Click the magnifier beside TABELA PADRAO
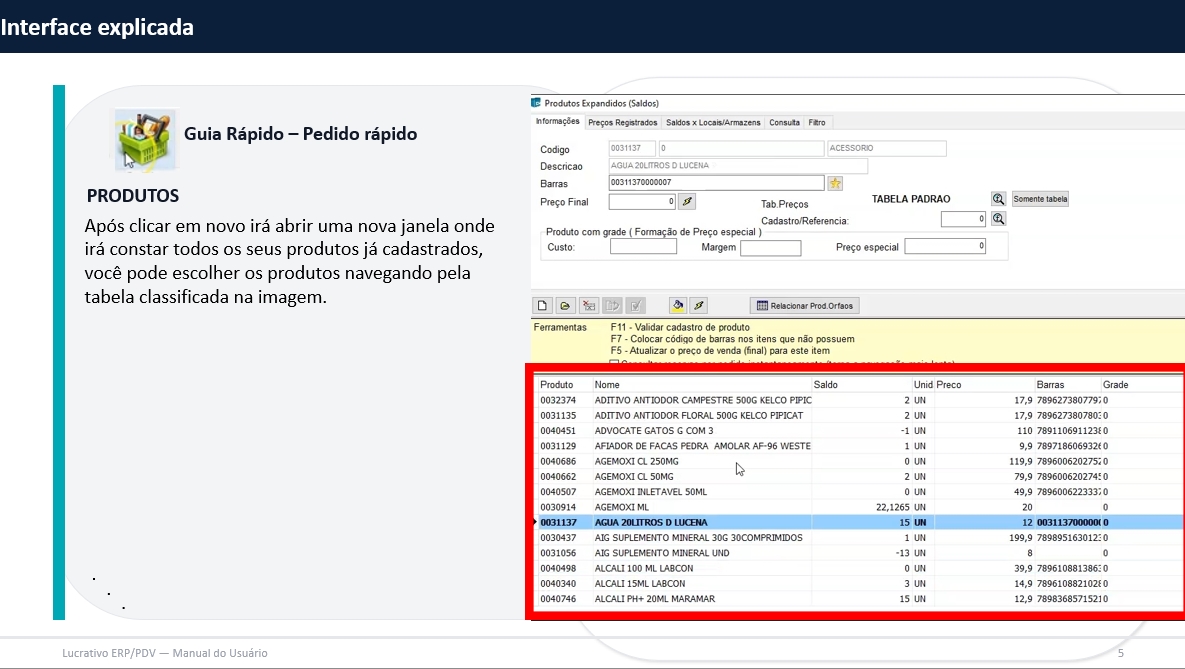Image resolution: width=1185 pixels, height=669 pixels. point(998,199)
